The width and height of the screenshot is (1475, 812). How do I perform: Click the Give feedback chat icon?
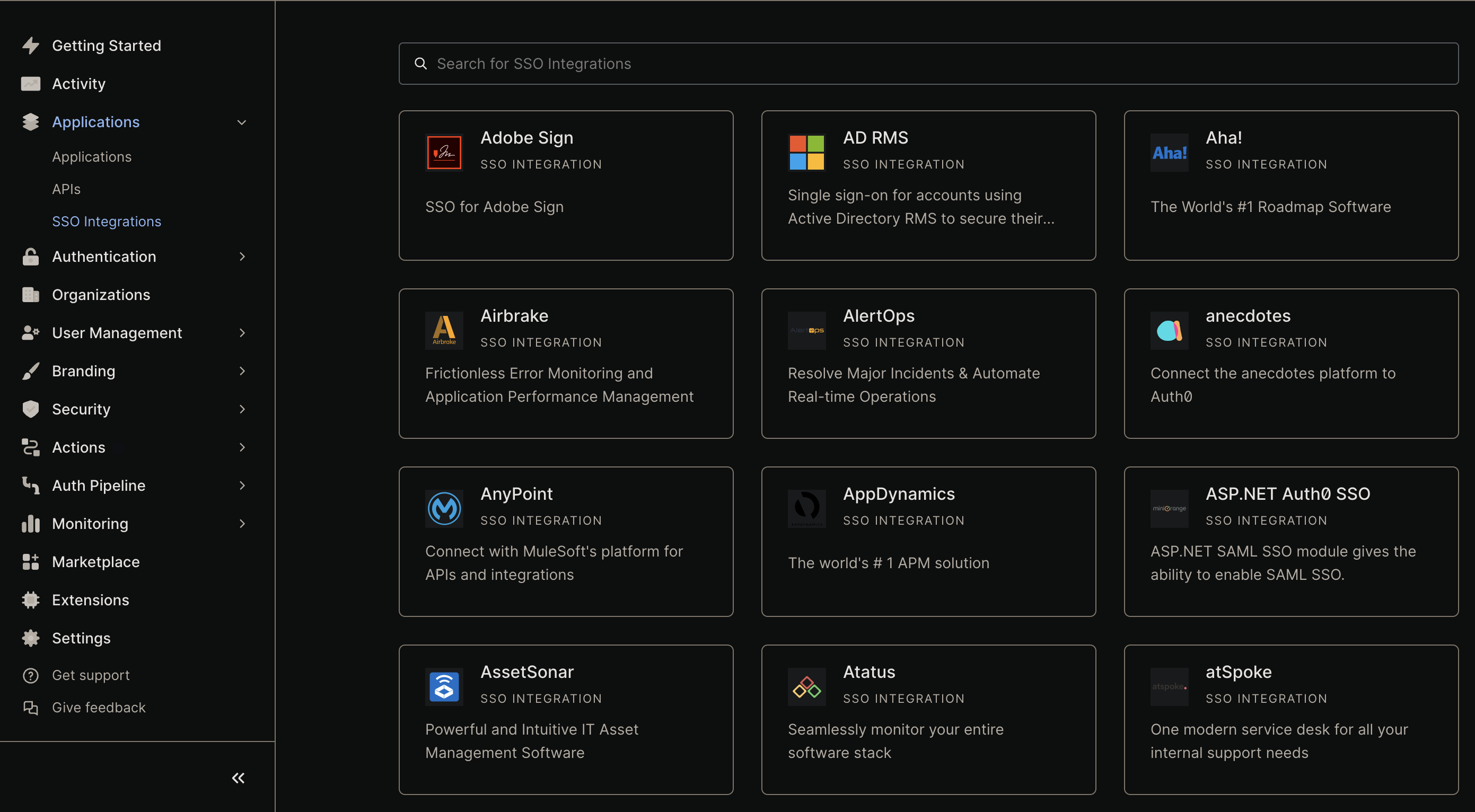30,708
